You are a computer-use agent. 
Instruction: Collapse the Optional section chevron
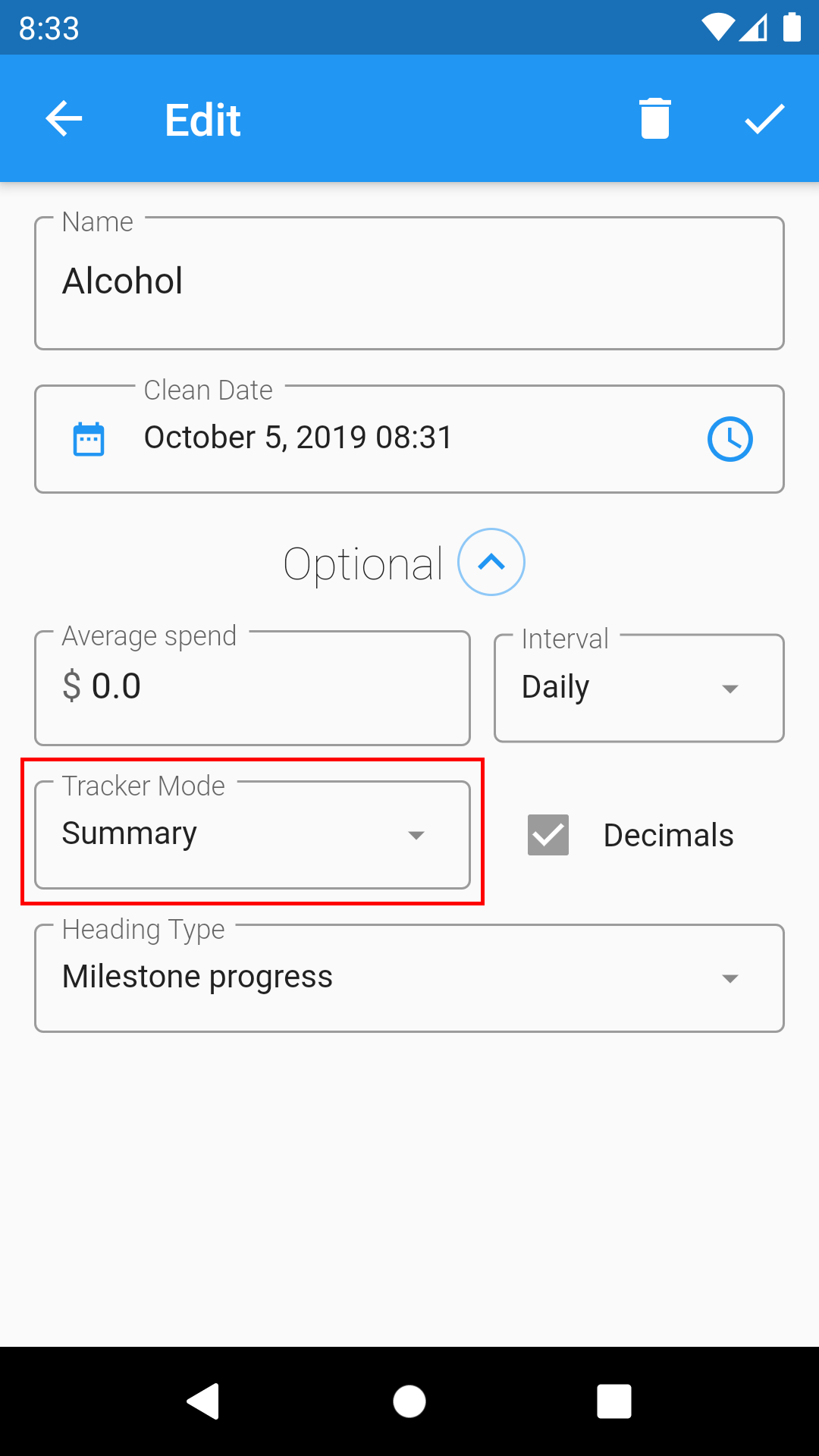click(x=491, y=562)
